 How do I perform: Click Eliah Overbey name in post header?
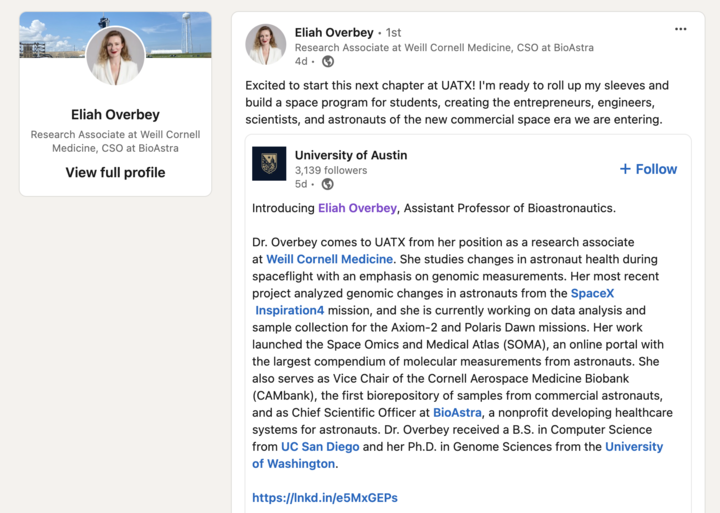(334, 33)
